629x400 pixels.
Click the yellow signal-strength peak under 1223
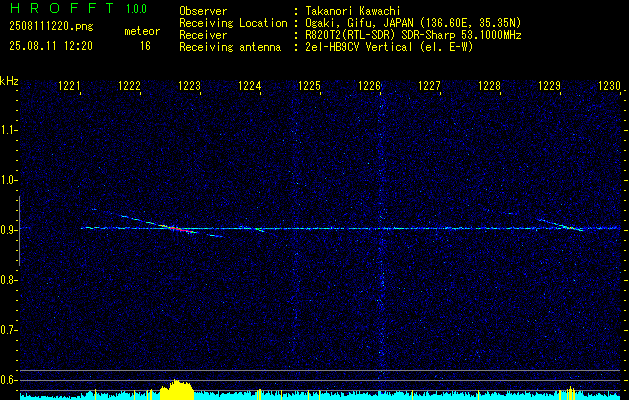coord(177,389)
